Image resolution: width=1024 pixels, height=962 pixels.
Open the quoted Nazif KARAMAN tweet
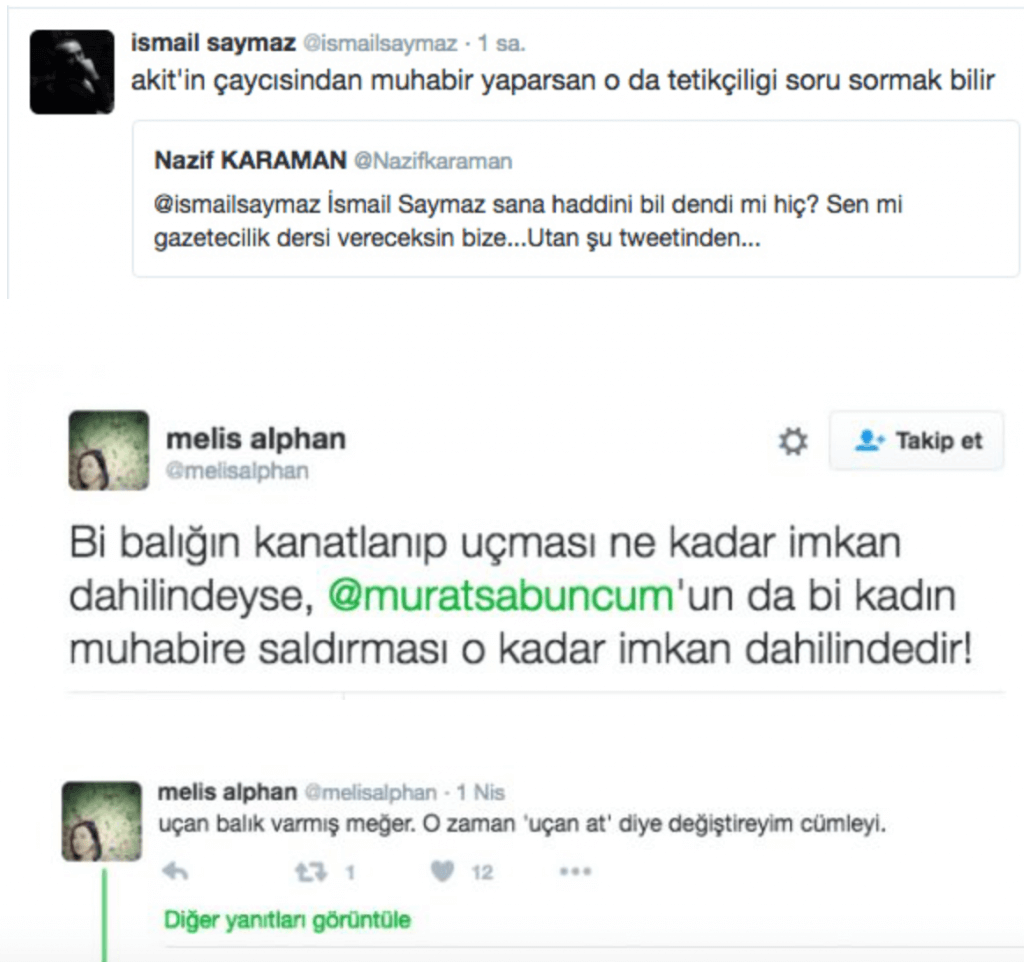tap(575, 199)
